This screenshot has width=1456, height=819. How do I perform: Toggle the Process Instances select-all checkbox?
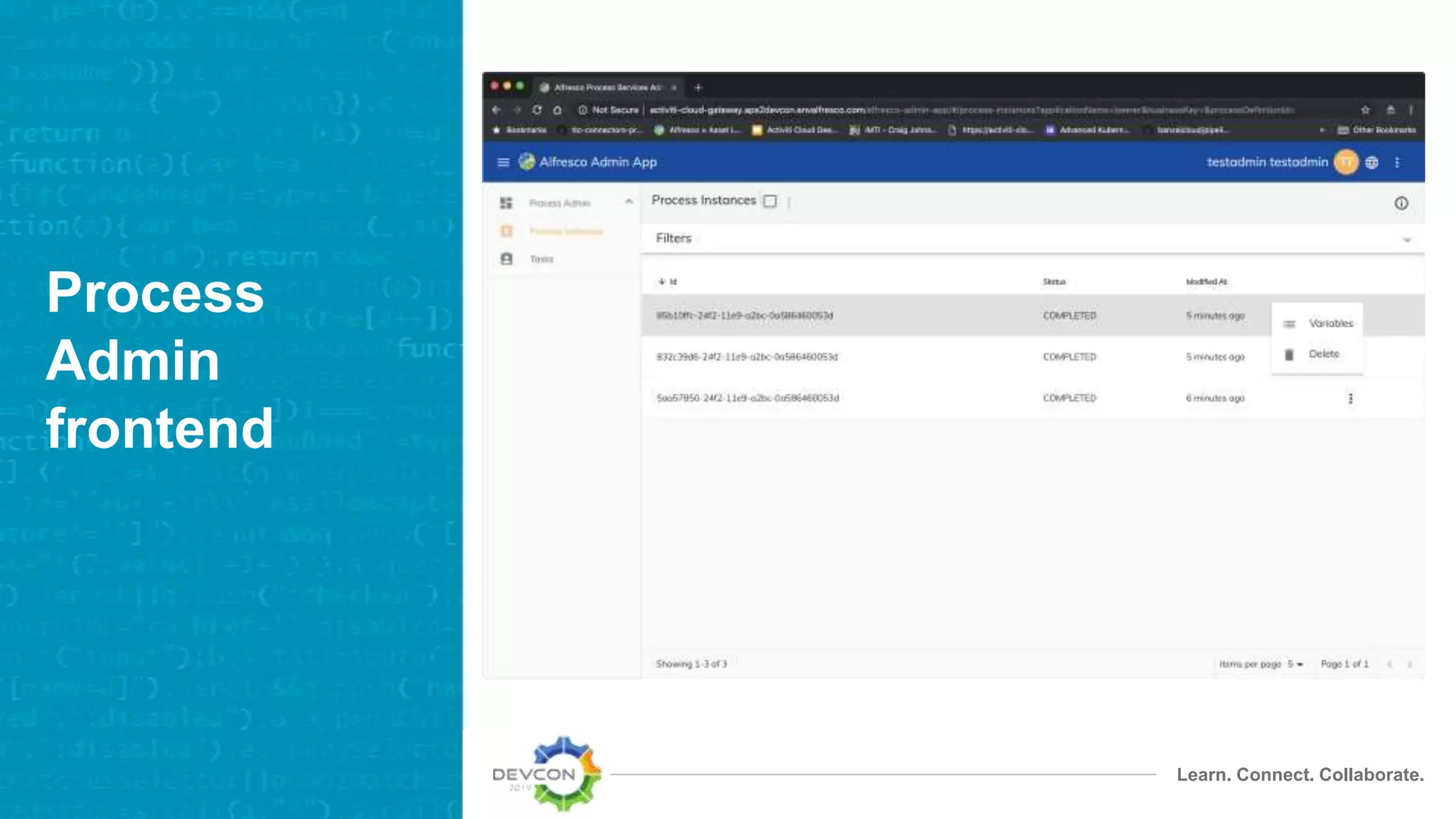(770, 201)
